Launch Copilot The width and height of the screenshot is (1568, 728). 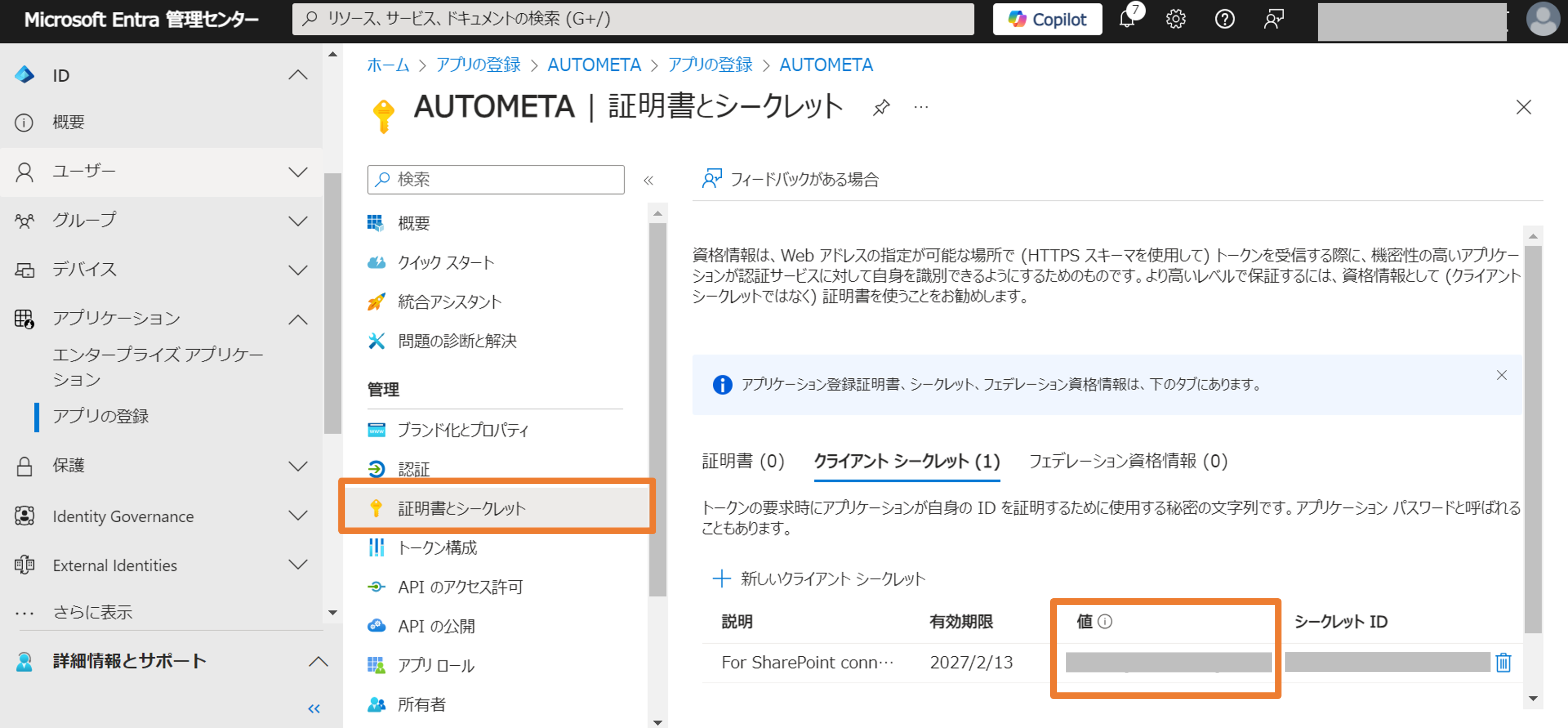pos(1047,19)
